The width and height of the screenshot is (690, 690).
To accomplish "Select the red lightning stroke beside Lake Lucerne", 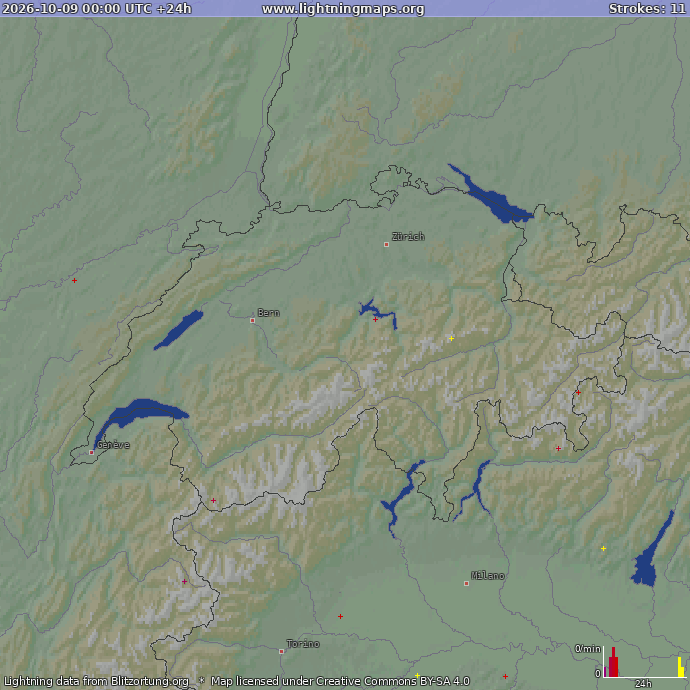I will click(x=375, y=319).
